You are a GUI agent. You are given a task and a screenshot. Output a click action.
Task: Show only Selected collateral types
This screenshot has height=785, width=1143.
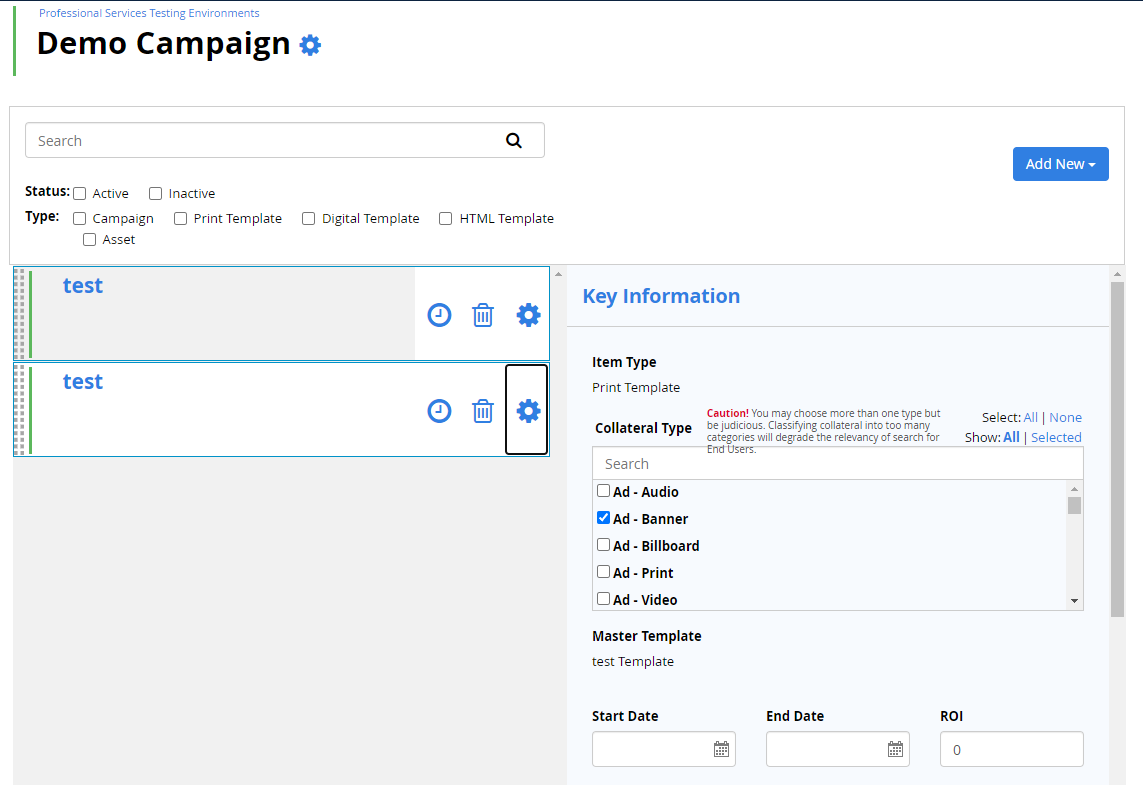(1056, 437)
